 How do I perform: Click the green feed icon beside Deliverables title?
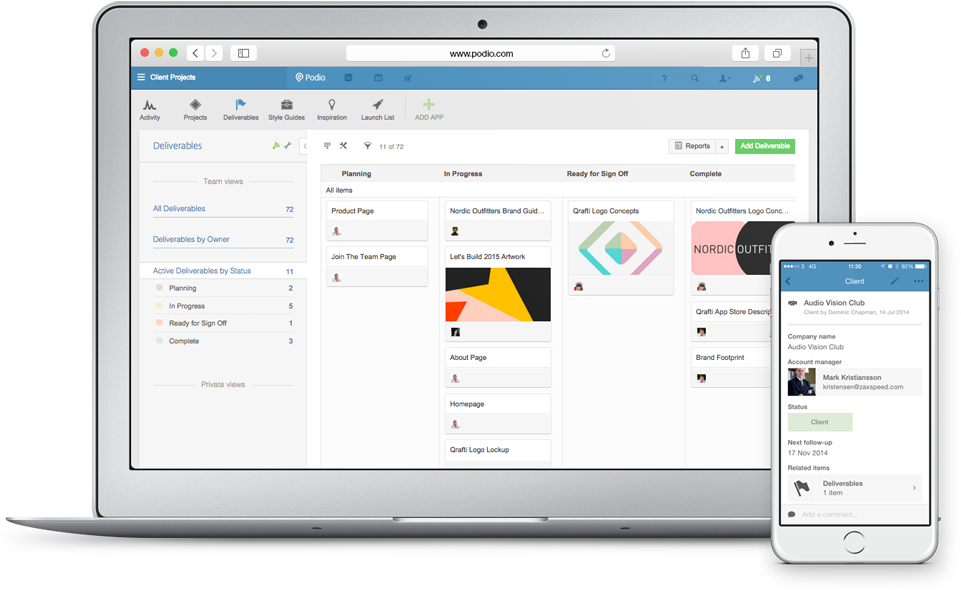pyautogui.click(x=276, y=145)
